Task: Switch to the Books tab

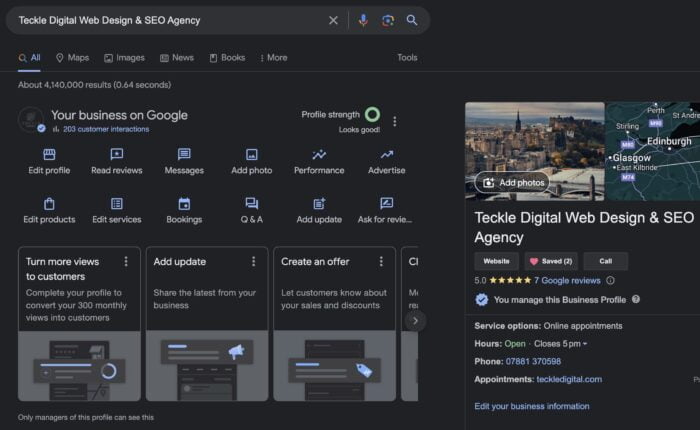Action: coord(227,58)
